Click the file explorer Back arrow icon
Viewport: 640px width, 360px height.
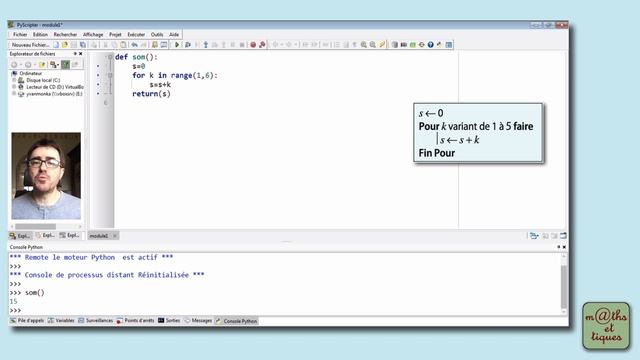pos(14,64)
